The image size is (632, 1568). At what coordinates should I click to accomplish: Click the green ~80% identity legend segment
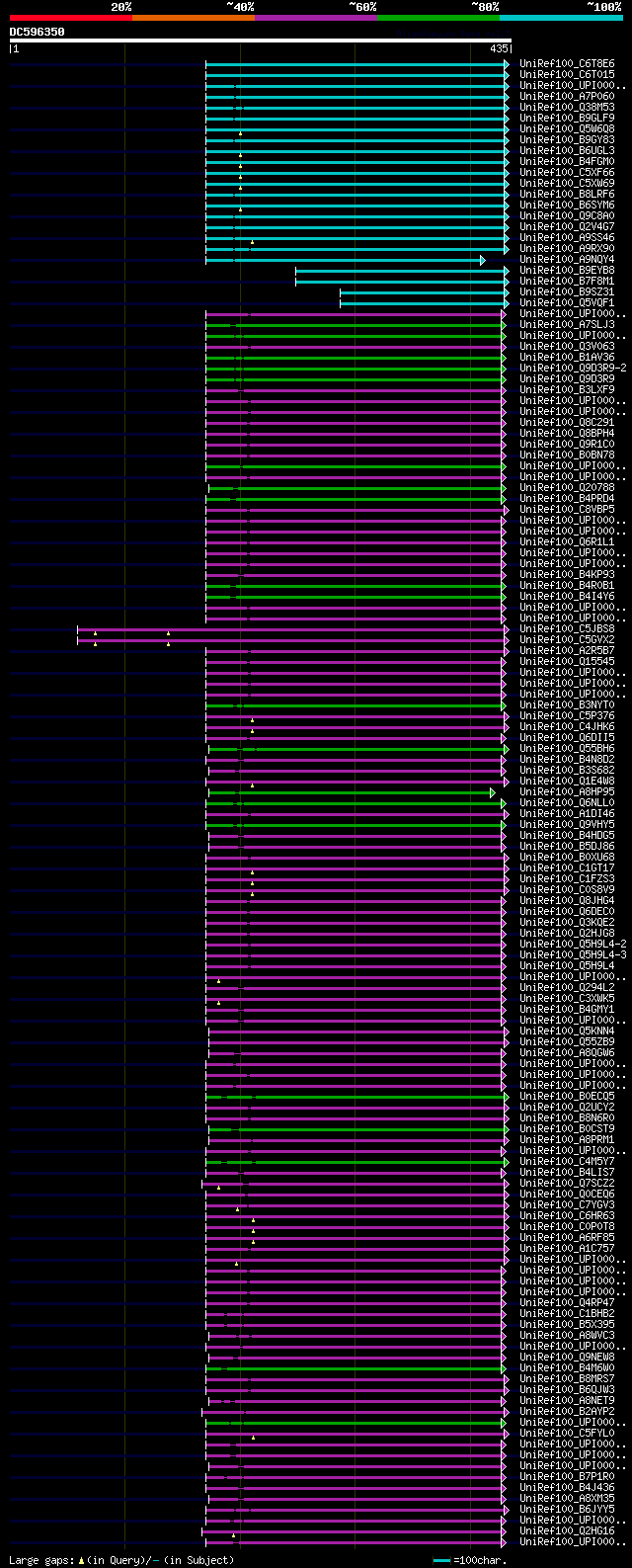click(x=438, y=18)
